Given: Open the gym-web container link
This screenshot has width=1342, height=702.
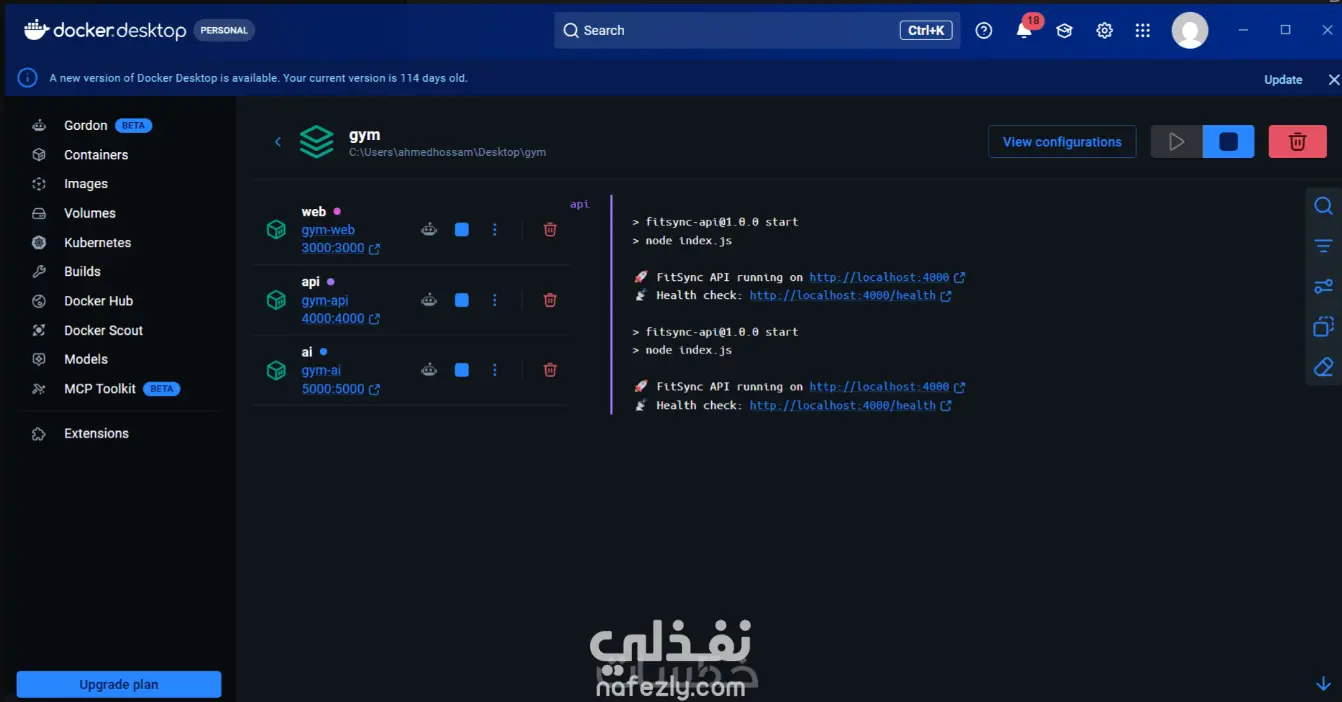Looking at the screenshot, I should (328, 230).
